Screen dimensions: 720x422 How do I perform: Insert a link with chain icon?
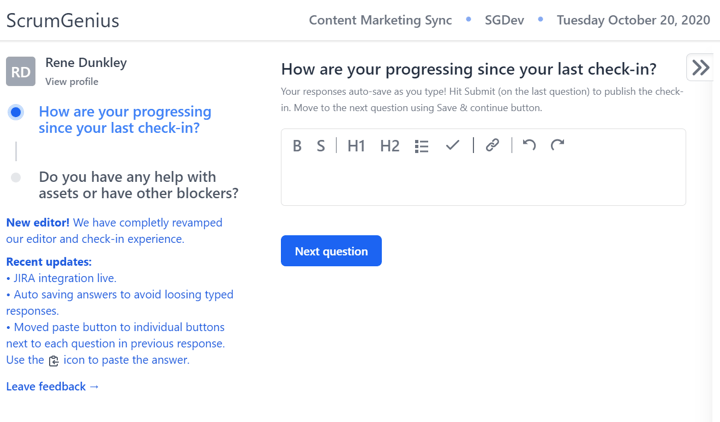[x=492, y=145]
